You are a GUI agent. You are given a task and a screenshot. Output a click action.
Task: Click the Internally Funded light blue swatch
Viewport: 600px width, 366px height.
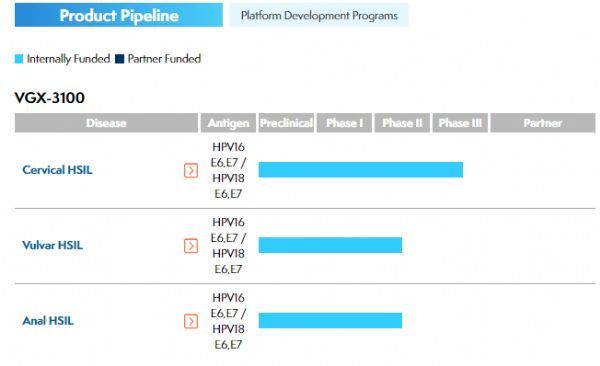pyautogui.click(x=19, y=59)
